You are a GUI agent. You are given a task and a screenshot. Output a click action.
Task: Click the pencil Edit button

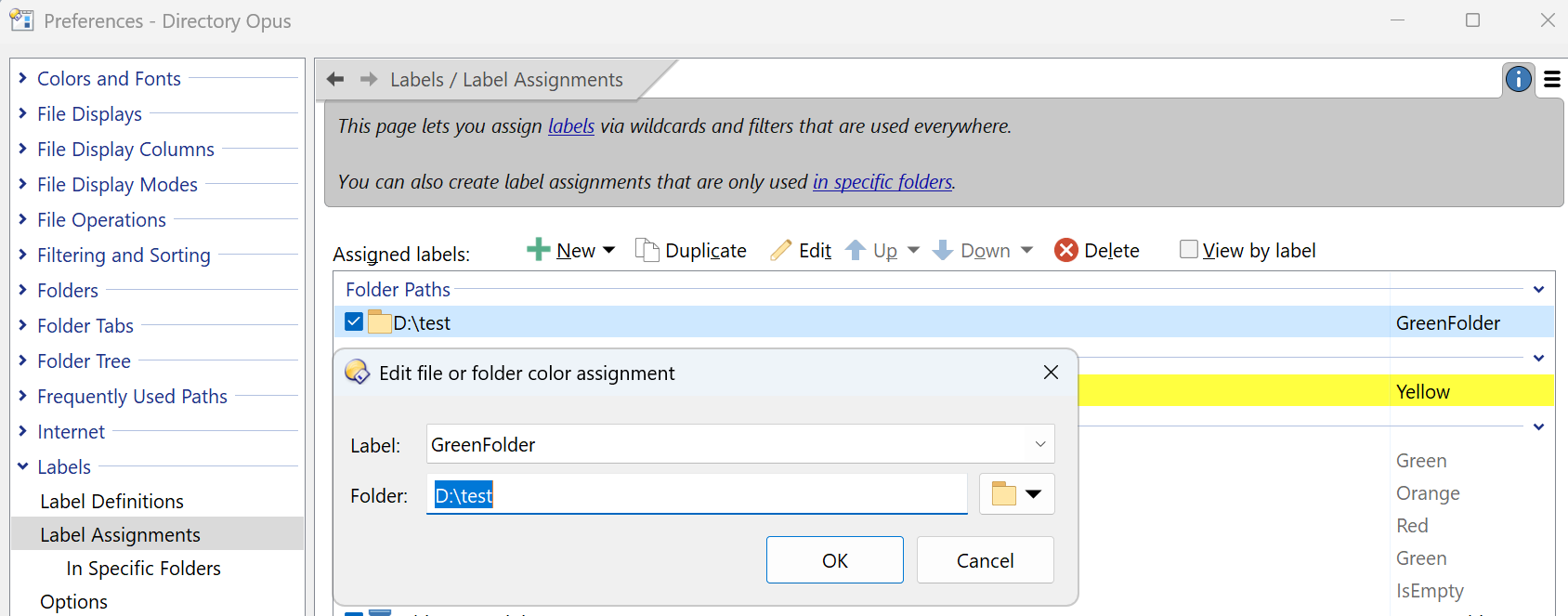(x=801, y=251)
